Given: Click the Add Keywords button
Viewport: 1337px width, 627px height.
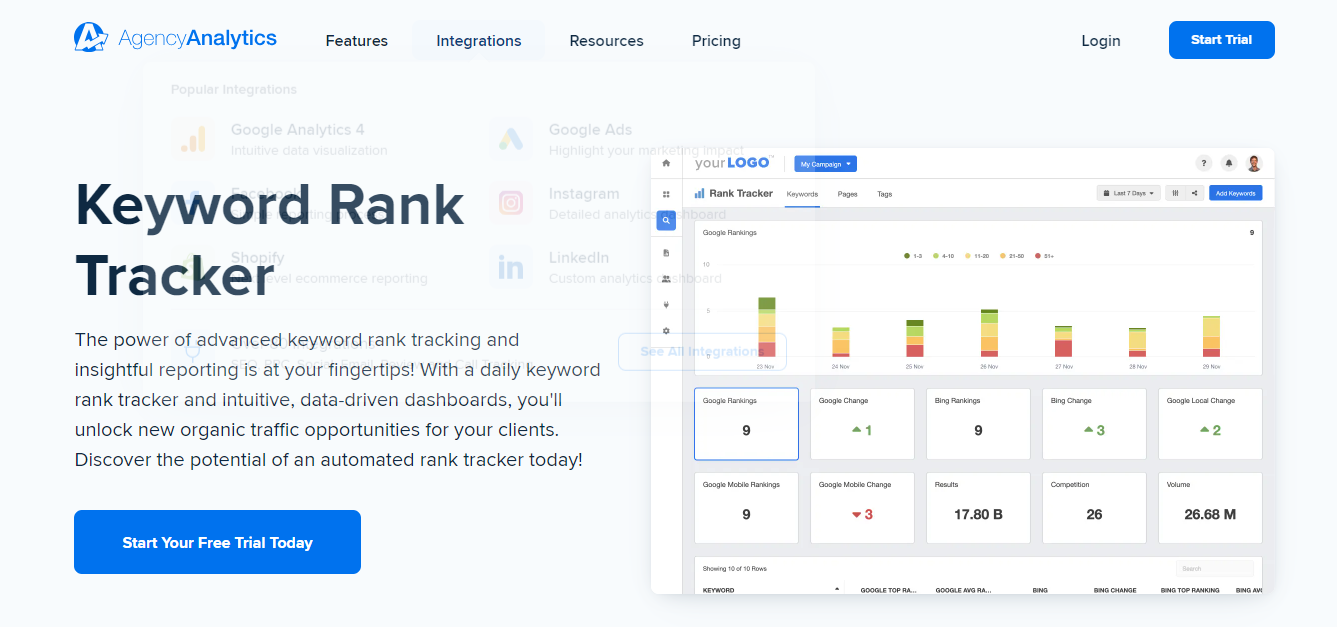Looking at the screenshot, I should [x=1236, y=193].
